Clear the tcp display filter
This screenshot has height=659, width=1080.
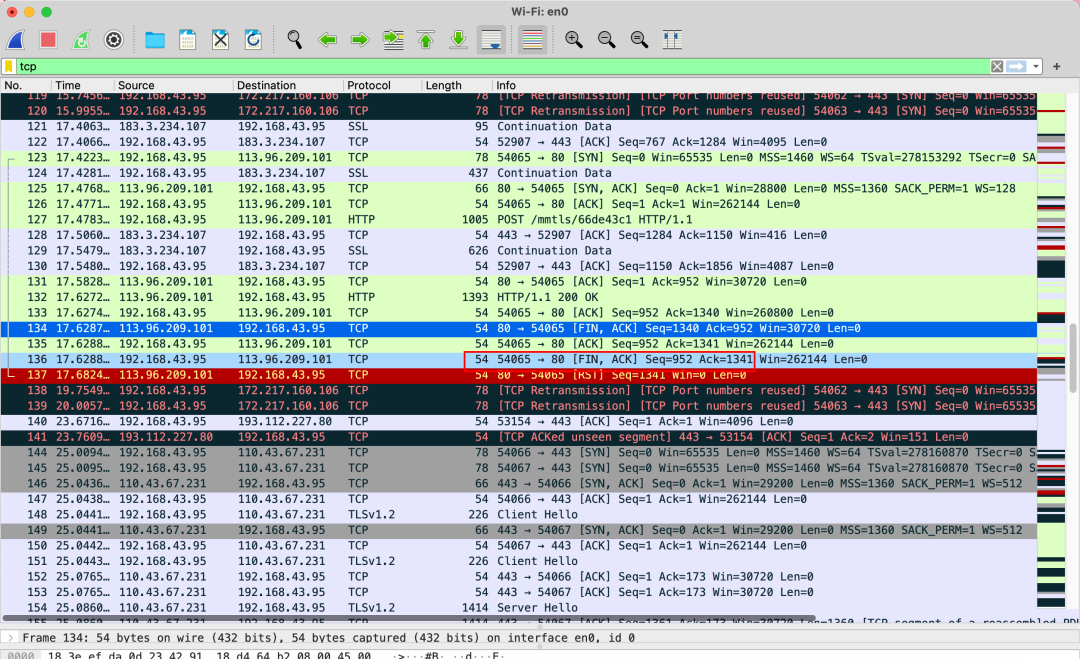click(997, 66)
